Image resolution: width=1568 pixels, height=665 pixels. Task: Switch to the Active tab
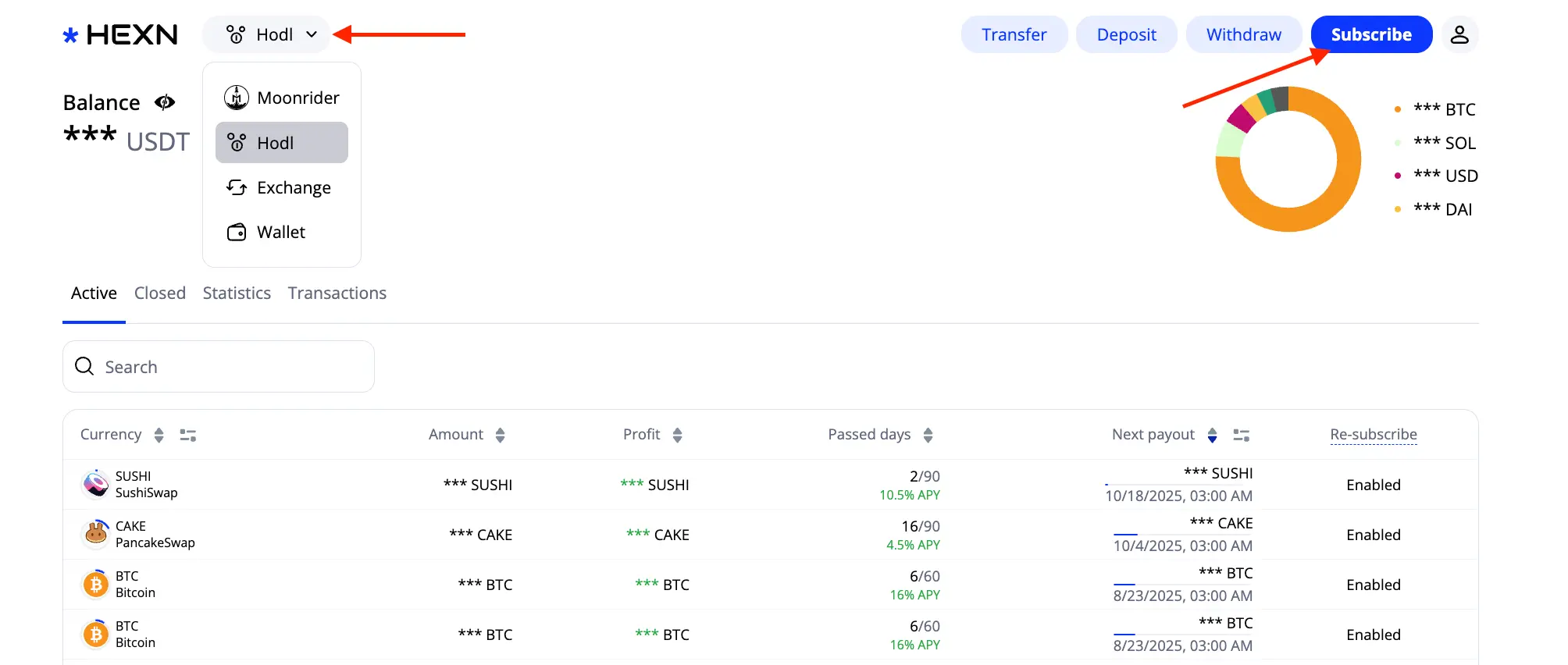pos(94,293)
